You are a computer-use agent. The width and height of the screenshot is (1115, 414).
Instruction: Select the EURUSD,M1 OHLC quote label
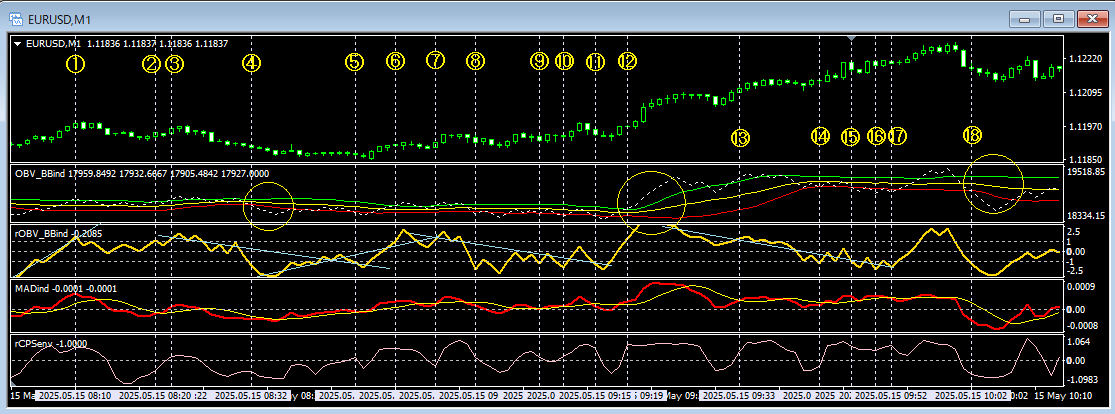[x=127, y=44]
